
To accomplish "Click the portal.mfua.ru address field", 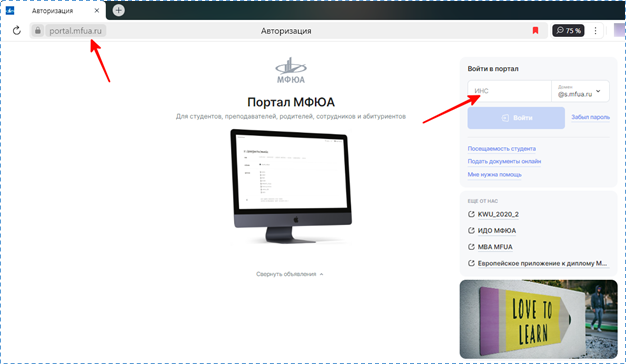I will [x=75, y=31].
